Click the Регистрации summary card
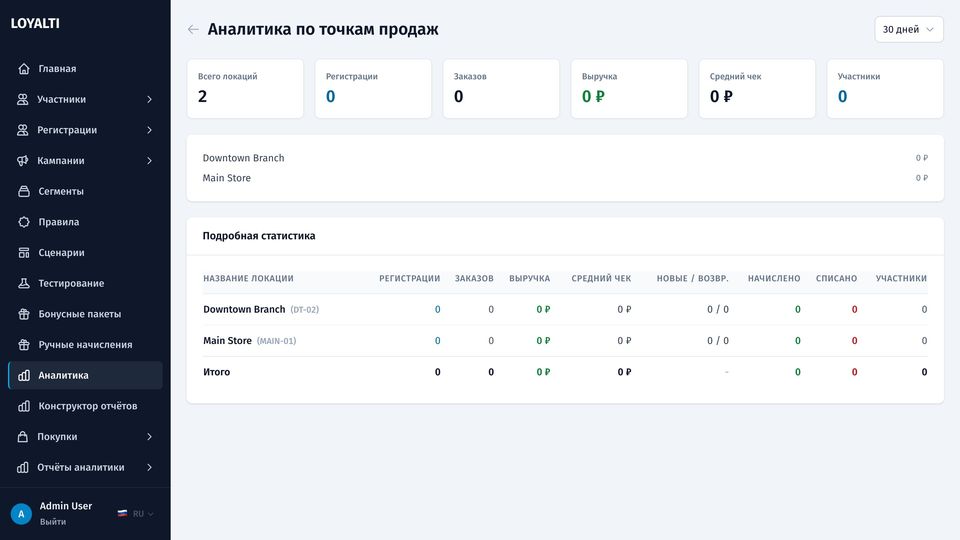This screenshot has width=960, height=540. pyautogui.click(x=373, y=89)
